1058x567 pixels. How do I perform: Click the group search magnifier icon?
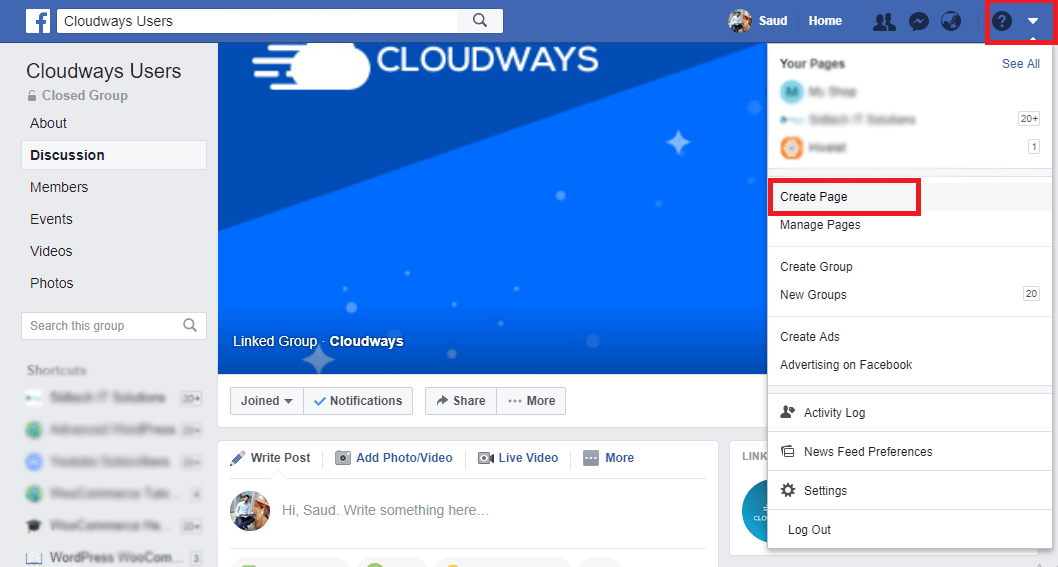click(190, 325)
